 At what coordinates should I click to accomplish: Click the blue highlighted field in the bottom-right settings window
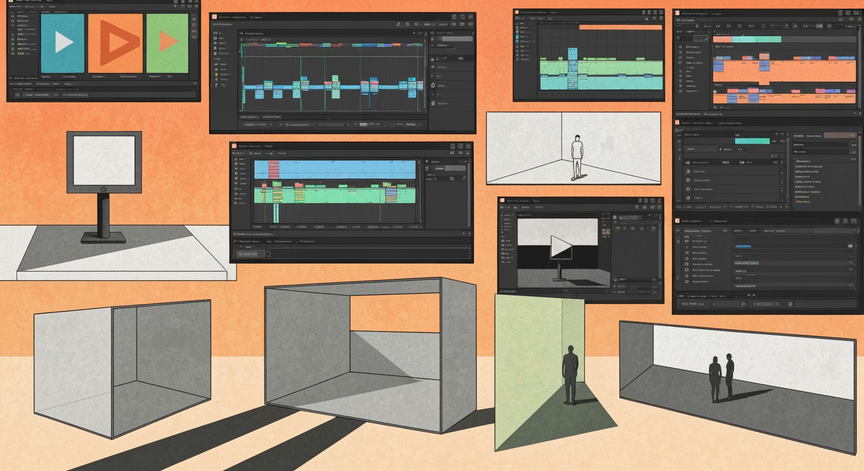[743, 246]
